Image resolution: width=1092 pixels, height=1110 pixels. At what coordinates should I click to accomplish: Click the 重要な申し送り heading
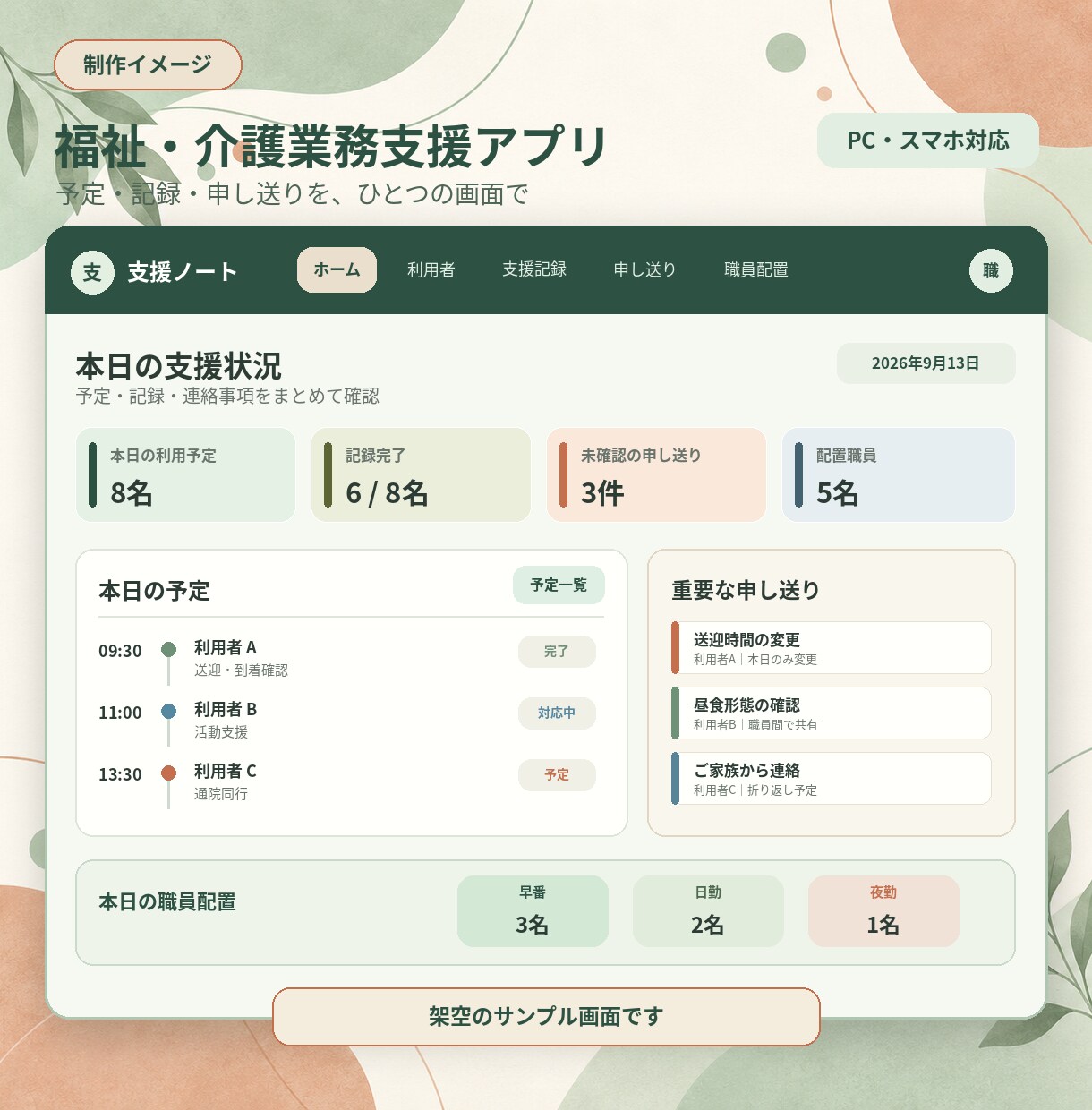pyautogui.click(x=746, y=590)
